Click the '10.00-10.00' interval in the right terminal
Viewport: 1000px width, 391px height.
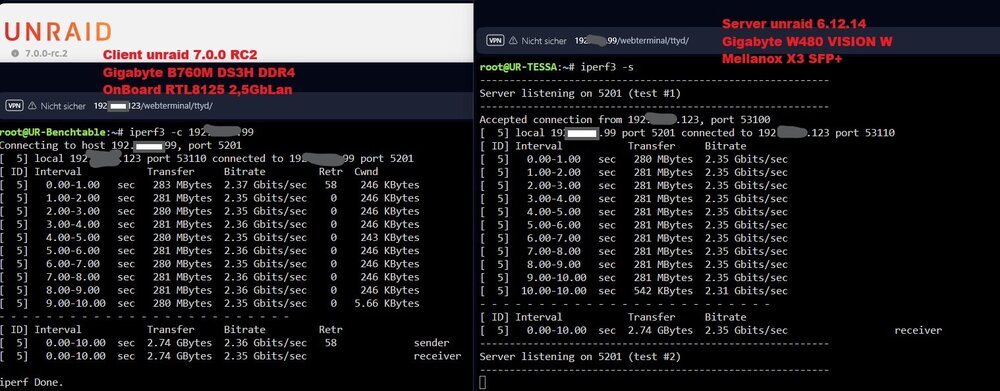554,291
